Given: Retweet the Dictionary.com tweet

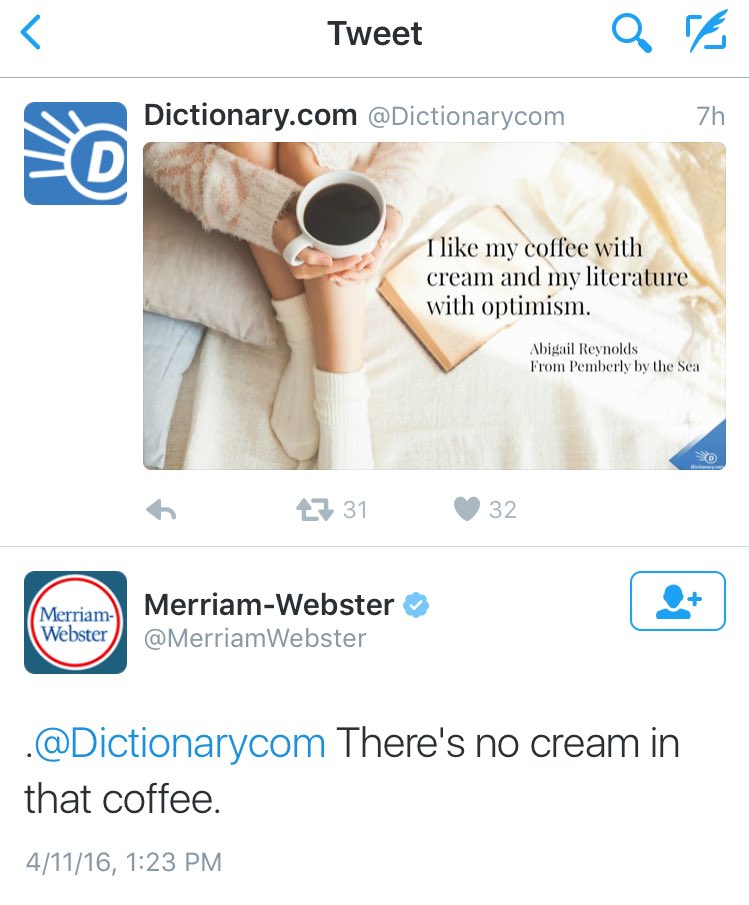Looking at the screenshot, I should [x=314, y=510].
